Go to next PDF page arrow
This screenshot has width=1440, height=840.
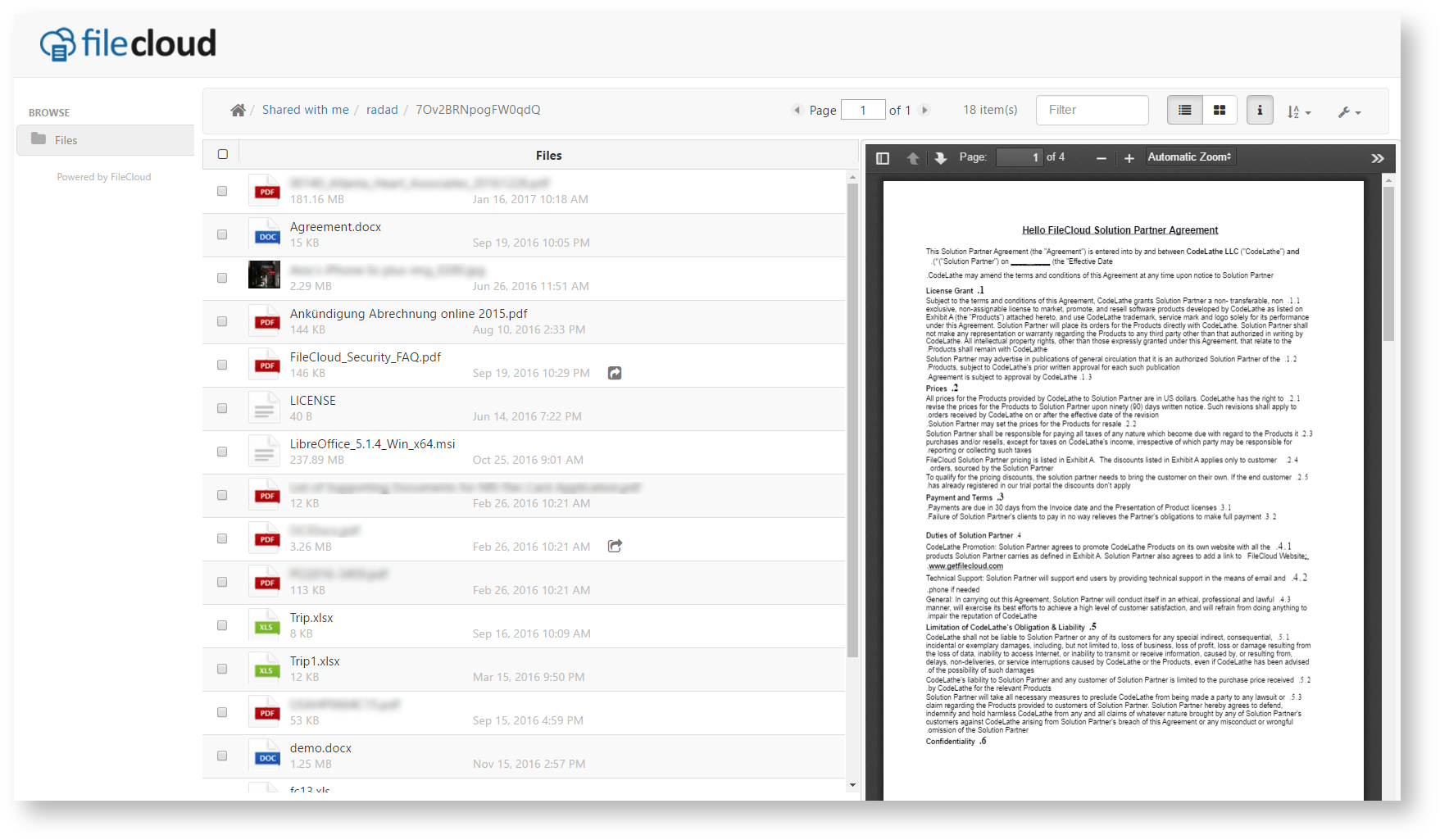[x=941, y=158]
